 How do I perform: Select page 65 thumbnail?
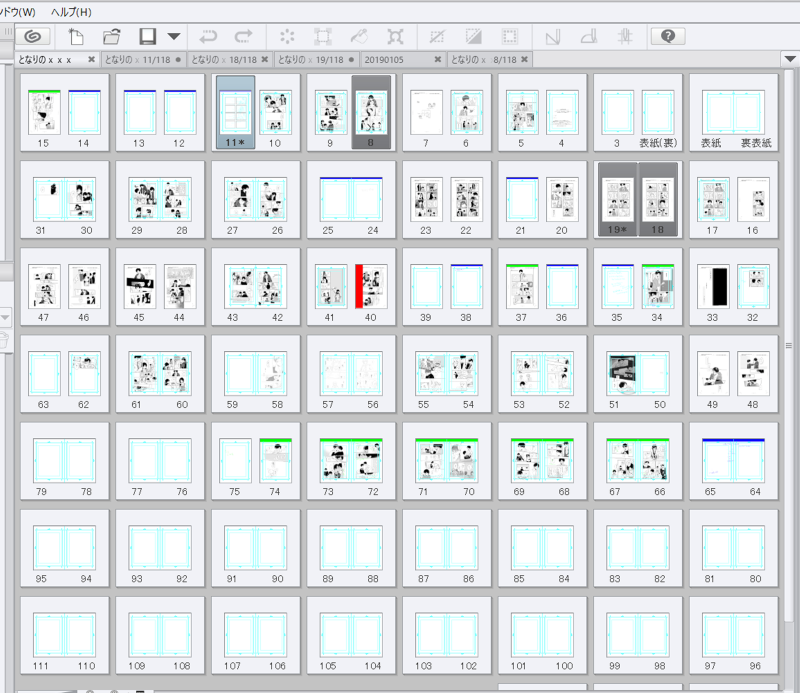coord(717,461)
